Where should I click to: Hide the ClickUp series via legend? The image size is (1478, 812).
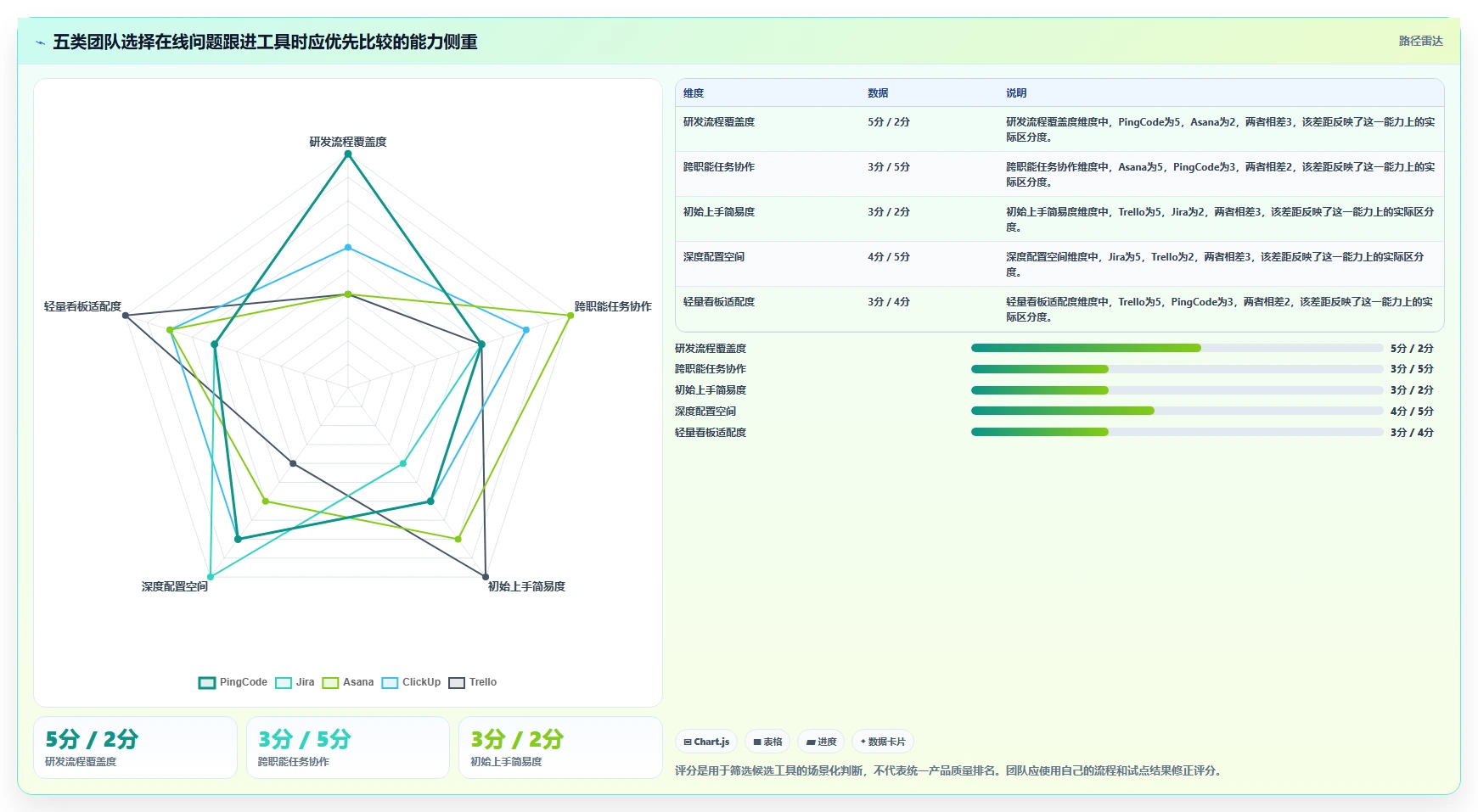coord(411,682)
